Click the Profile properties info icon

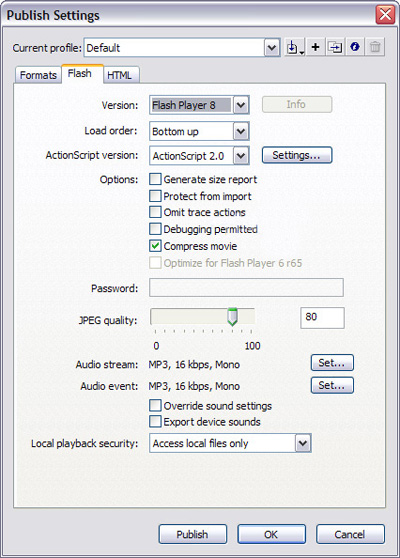pyautogui.click(x=355, y=47)
